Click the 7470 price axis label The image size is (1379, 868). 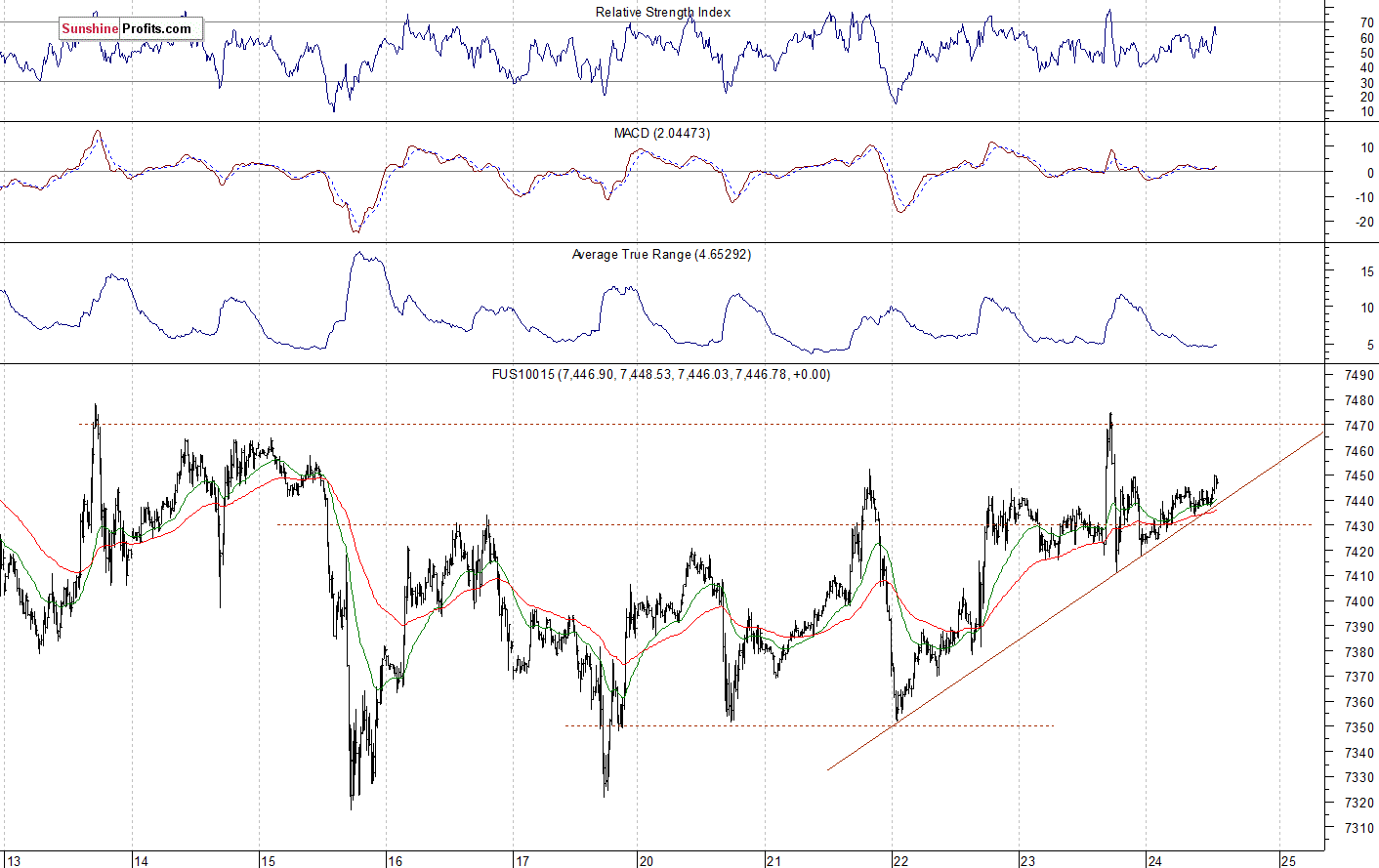tap(1359, 427)
